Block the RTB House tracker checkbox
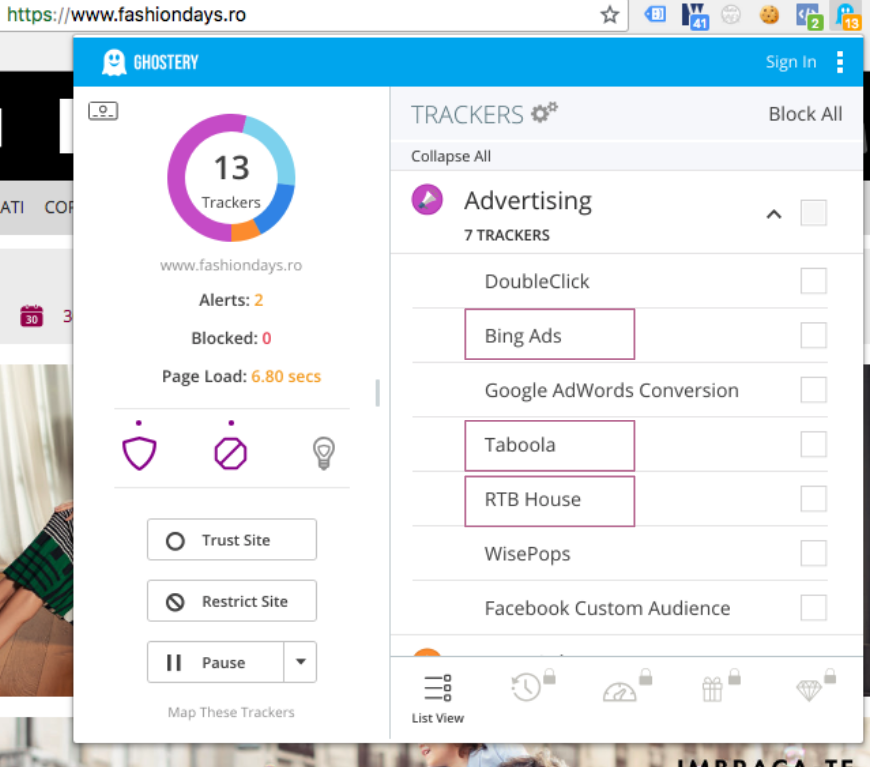The image size is (870, 767). pyautogui.click(x=813, y=498)
